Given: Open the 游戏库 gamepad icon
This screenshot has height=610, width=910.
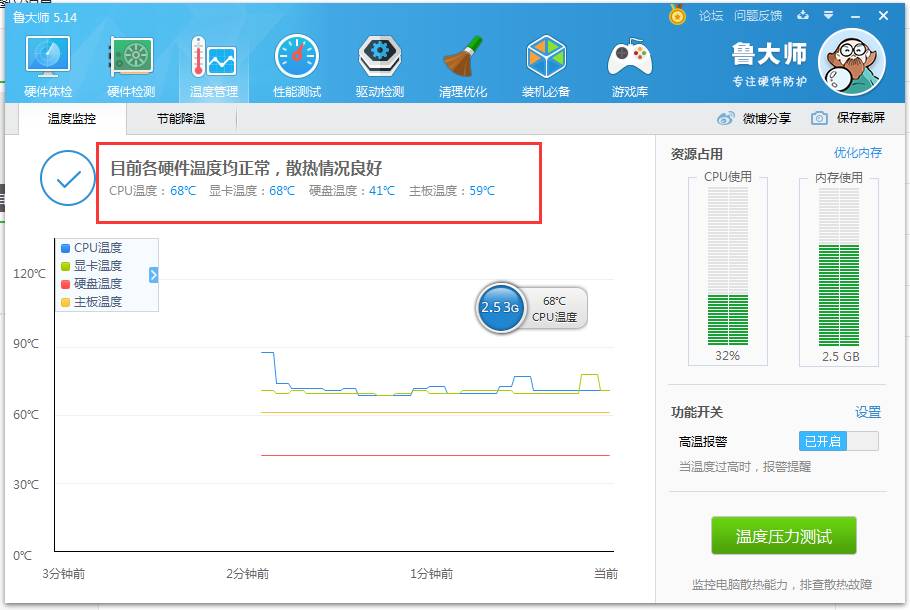Looking at the screenshot, I should point(630,66).
